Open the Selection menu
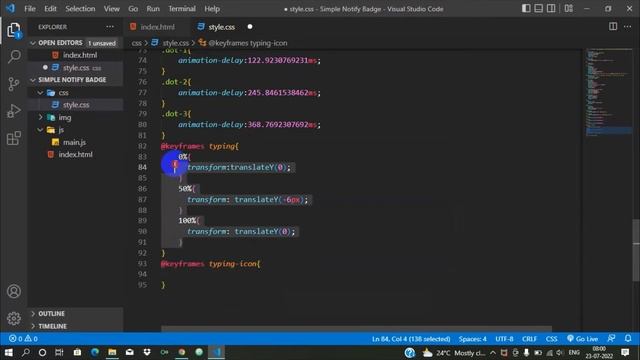 point(80,9)
